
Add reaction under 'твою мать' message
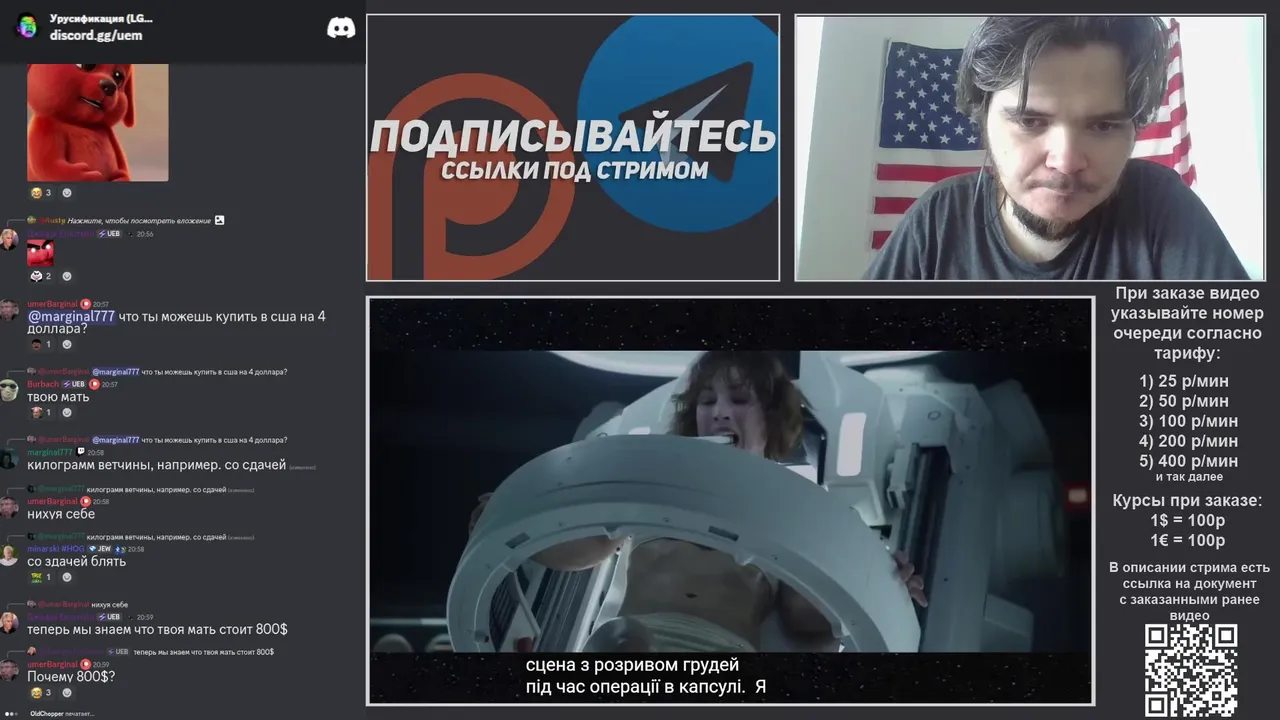point(67,412)
